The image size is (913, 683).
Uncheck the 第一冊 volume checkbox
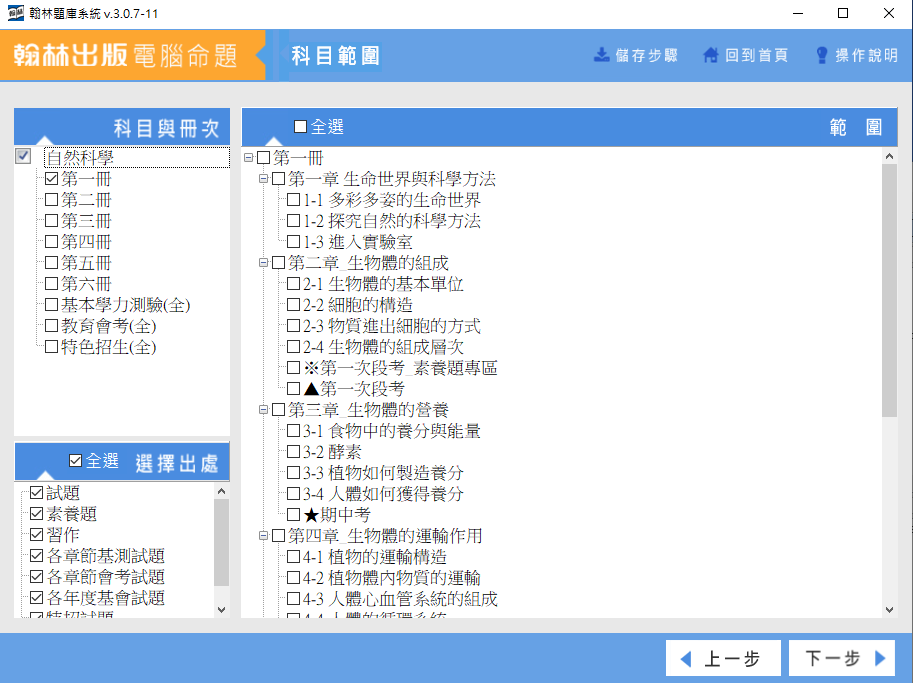click(x=52, y=179)
